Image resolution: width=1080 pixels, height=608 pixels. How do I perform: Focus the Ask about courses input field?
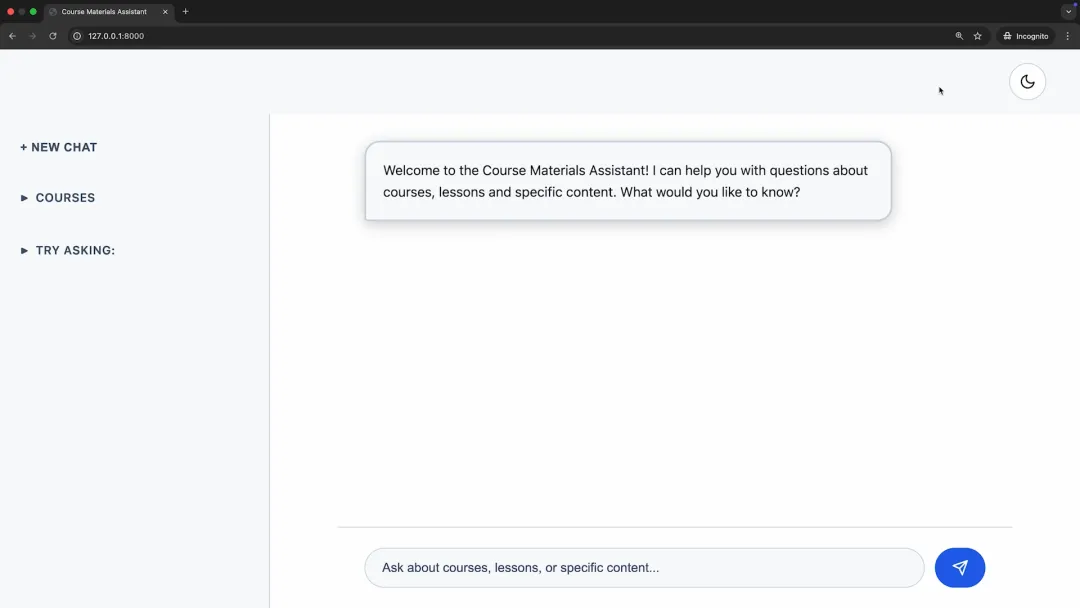(643, 568)
